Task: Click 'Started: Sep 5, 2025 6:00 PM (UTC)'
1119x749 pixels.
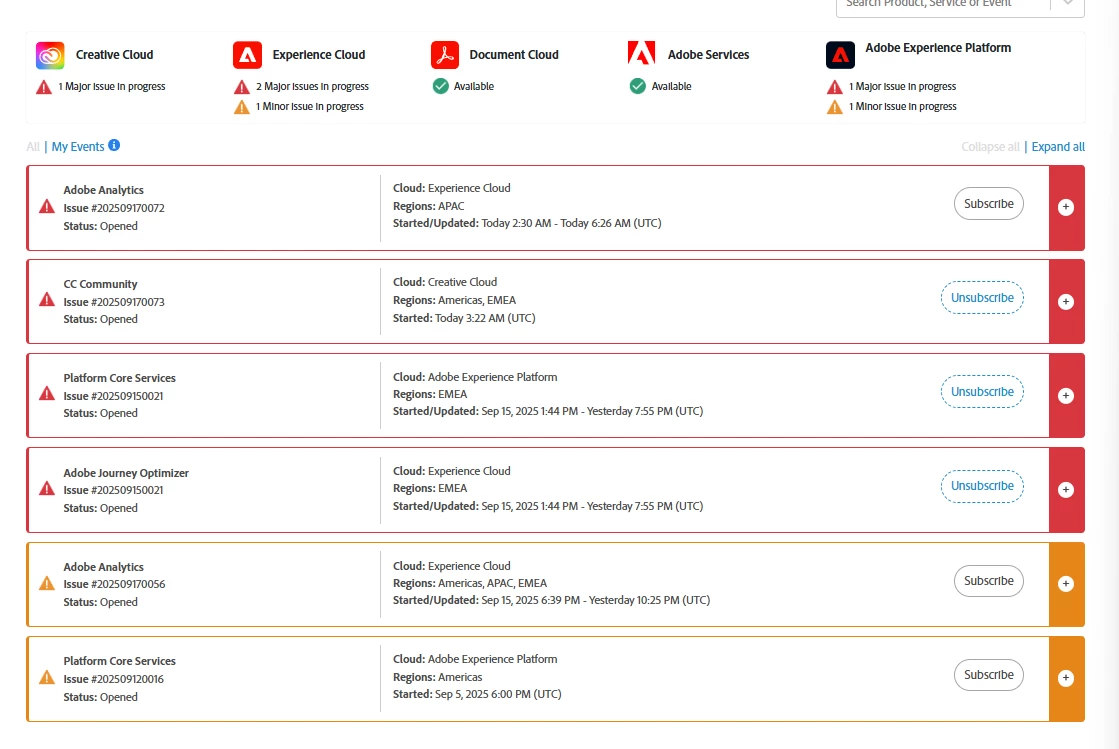Action: click(x=477, y=694)
